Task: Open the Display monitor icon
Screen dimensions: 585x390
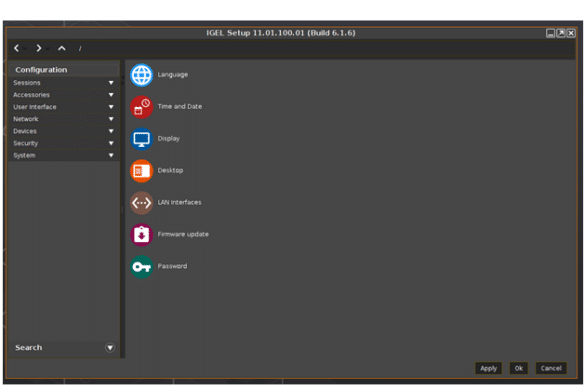Action: (x=141, y=139)
